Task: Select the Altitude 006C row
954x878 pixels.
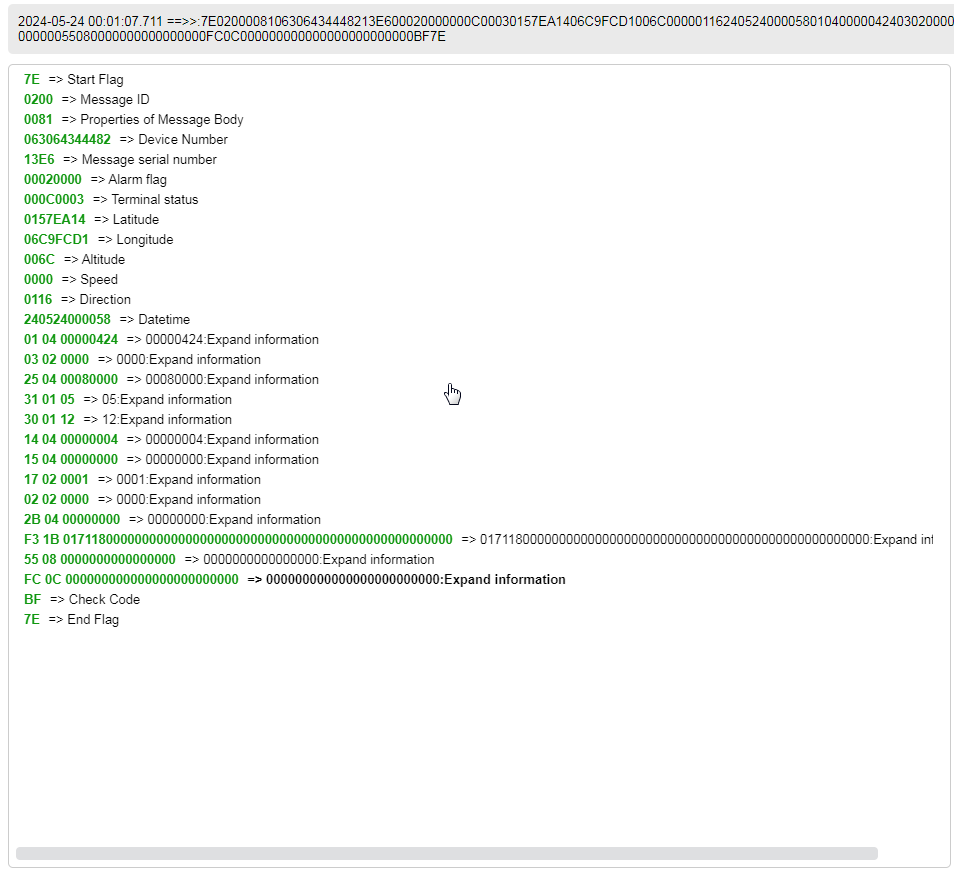Action: [74, 259]
